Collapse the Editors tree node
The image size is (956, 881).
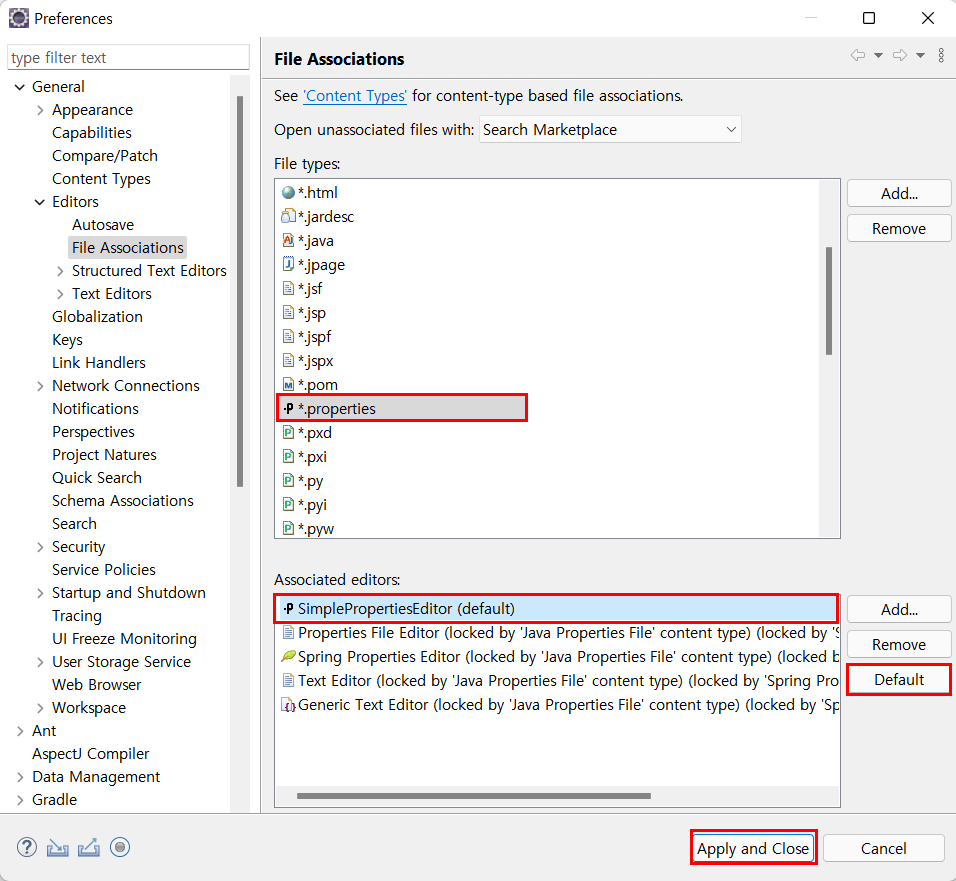coord(40,202)
